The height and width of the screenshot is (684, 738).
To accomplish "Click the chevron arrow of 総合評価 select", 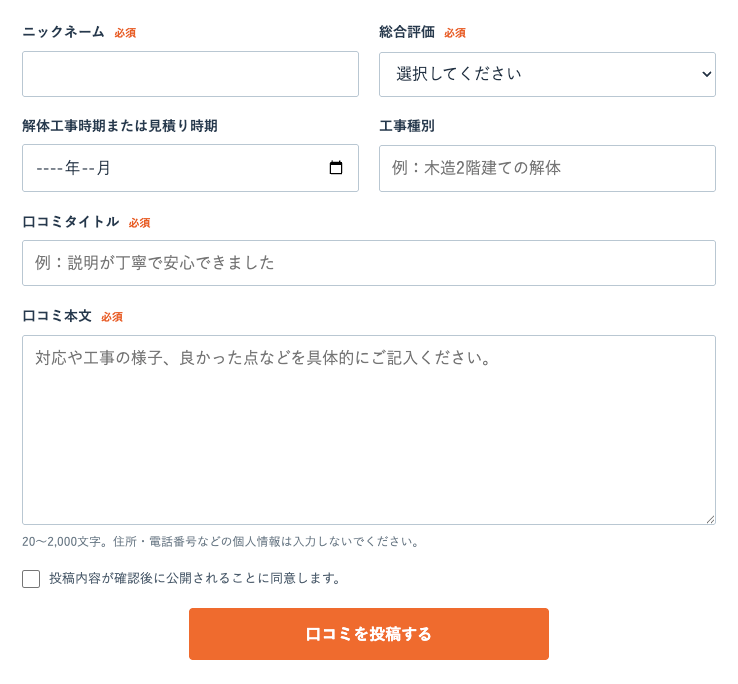I will [x=706, y=74].
